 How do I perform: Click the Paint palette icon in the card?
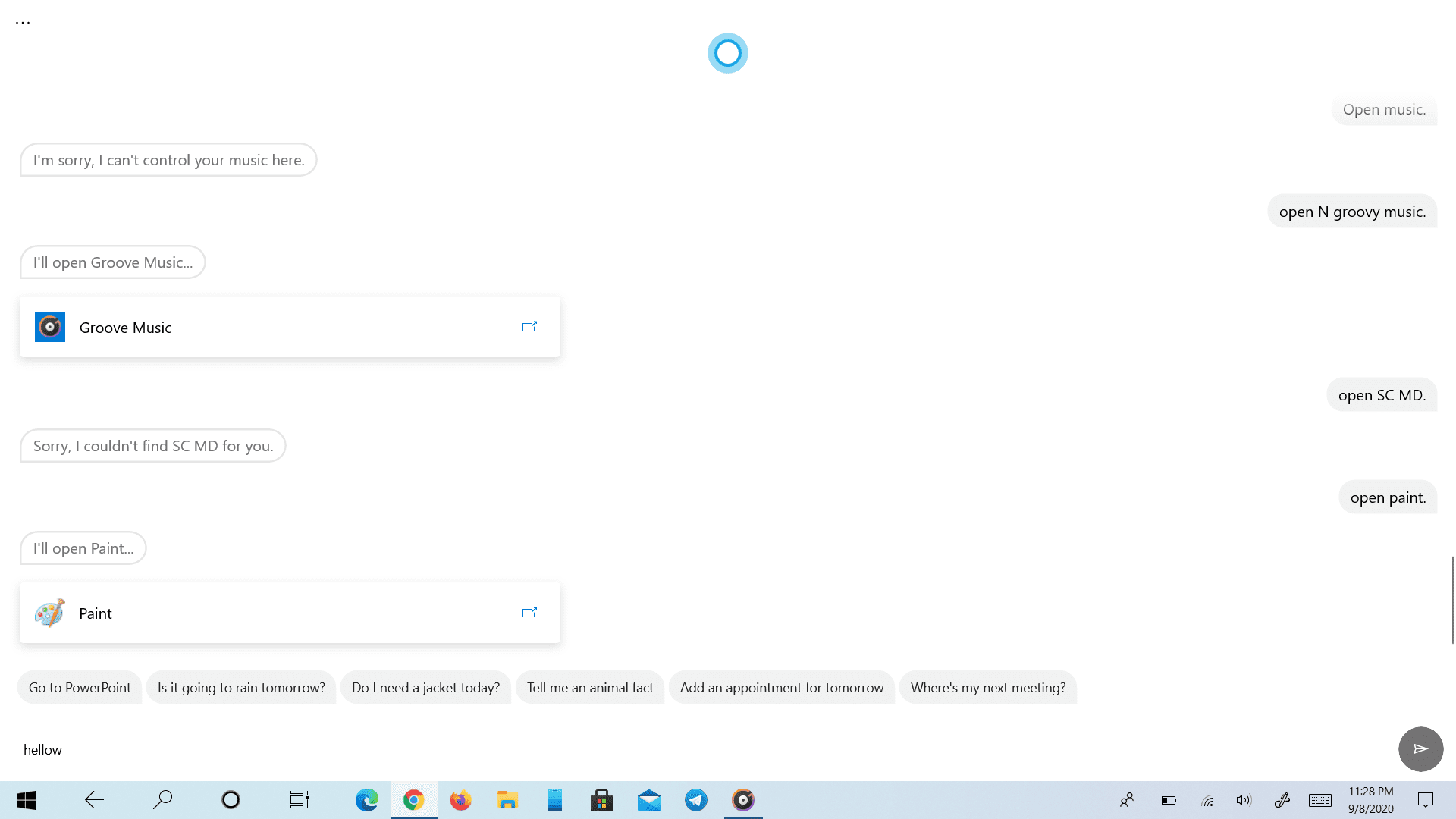(50, 613)
